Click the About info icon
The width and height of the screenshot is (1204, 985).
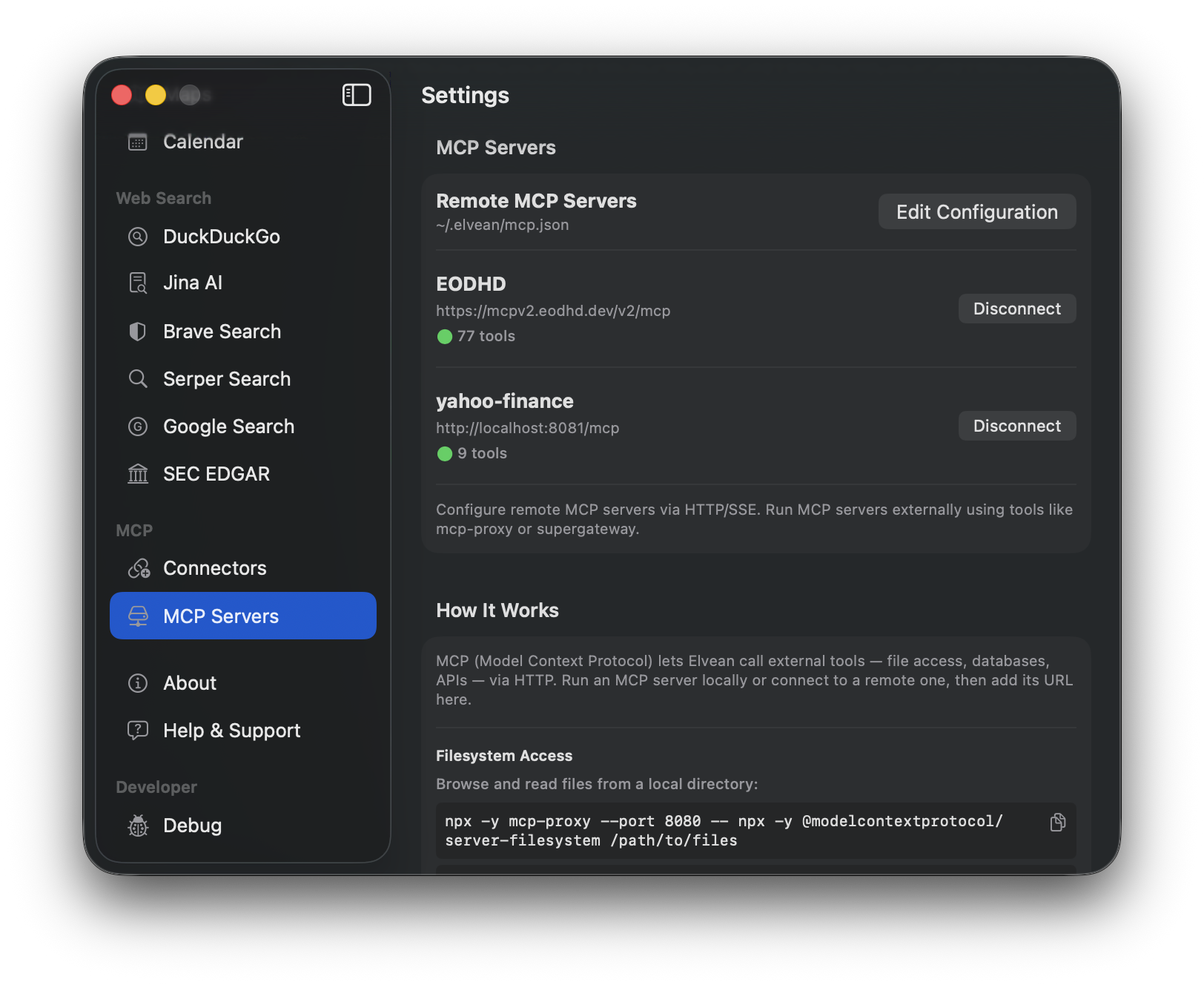[138, 683]
